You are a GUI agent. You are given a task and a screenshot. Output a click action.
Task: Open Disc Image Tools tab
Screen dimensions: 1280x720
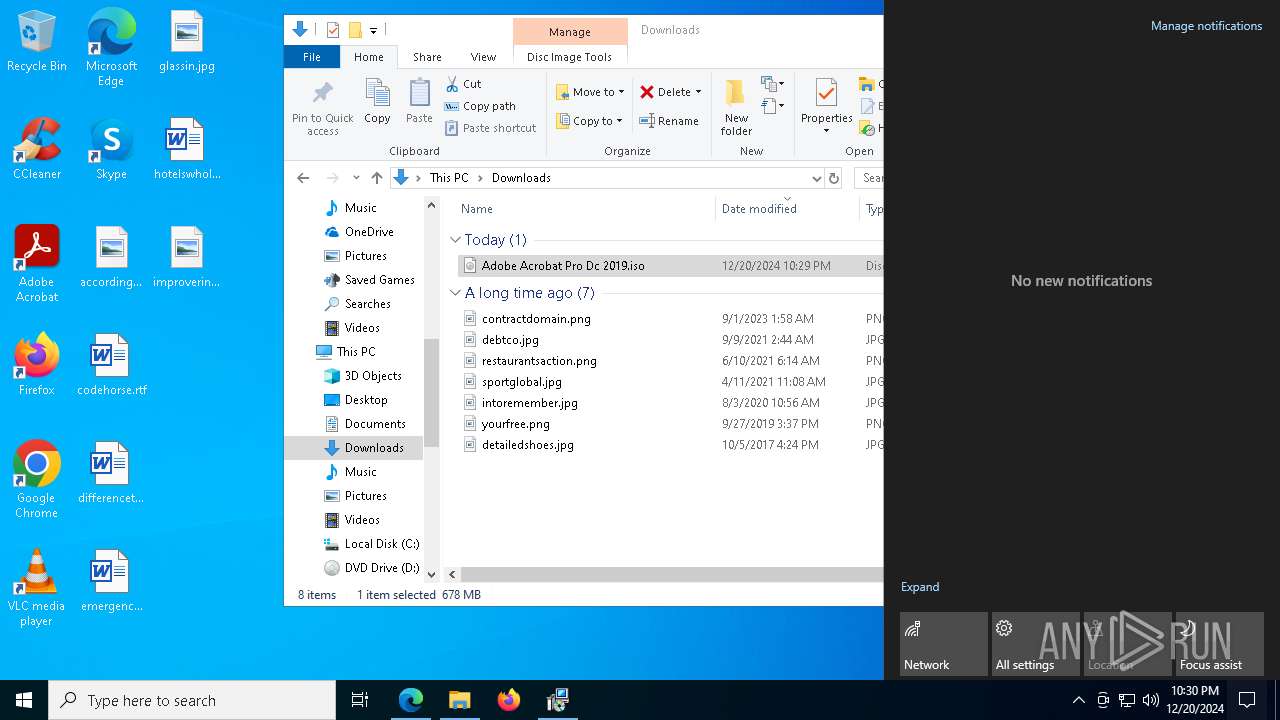point(569,57)
